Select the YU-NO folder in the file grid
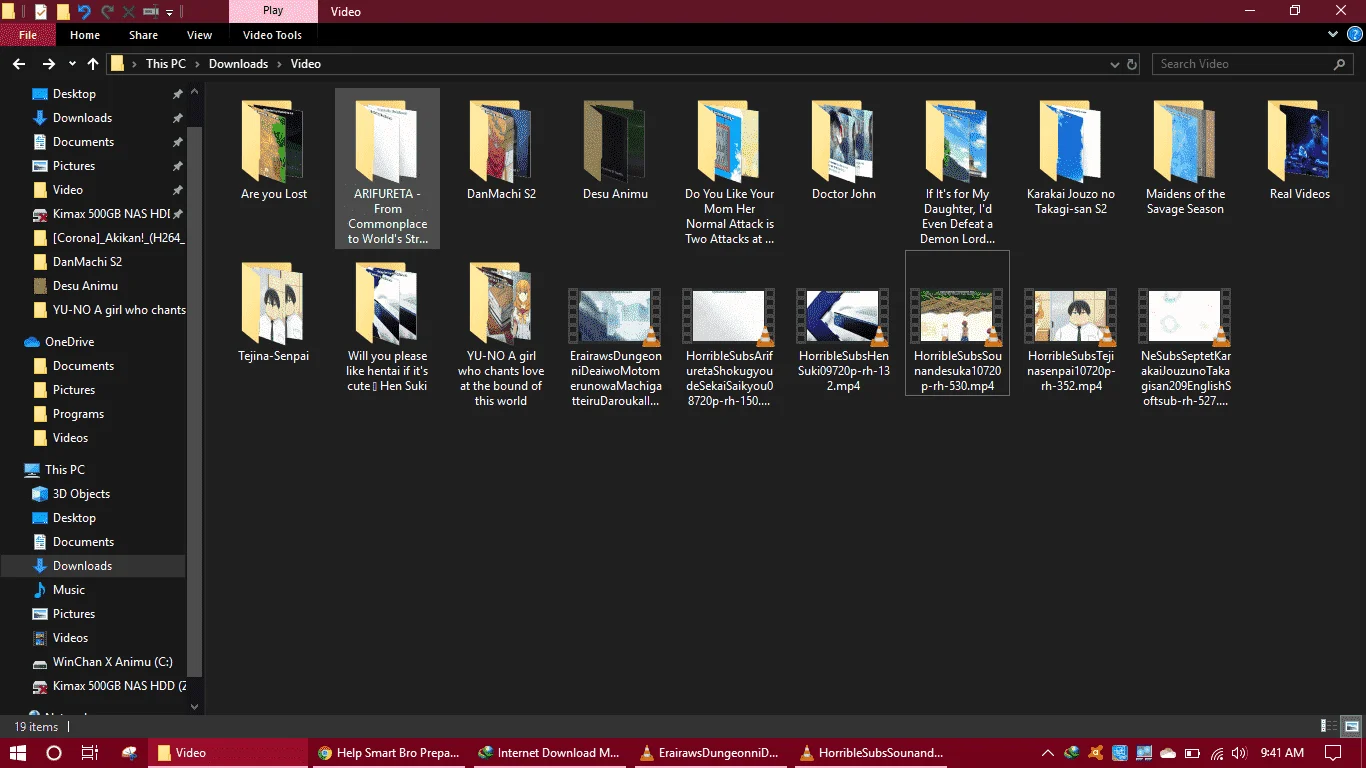1366x768 pixels. click(502, 334)
